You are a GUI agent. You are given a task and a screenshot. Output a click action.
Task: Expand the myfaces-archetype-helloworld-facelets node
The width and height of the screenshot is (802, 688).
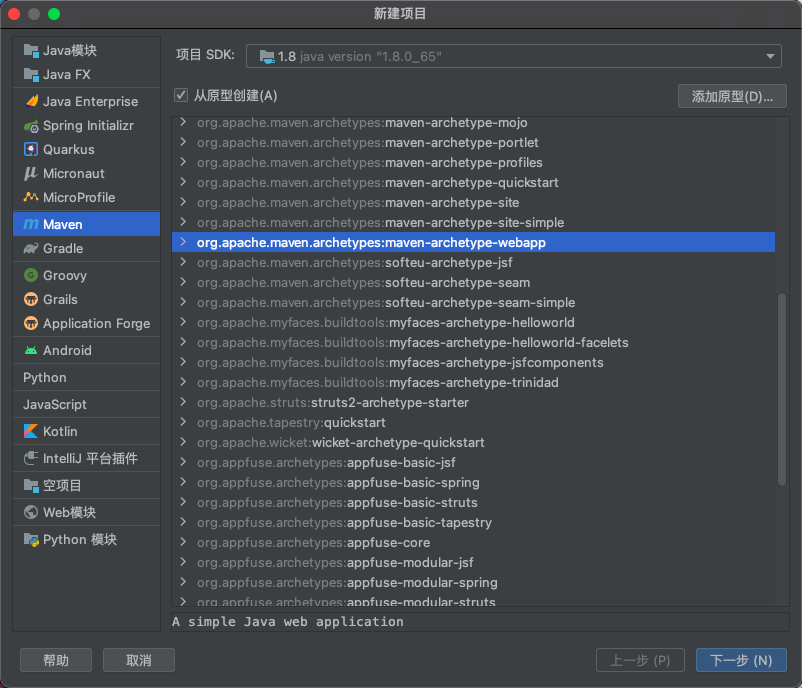point(183,342)
